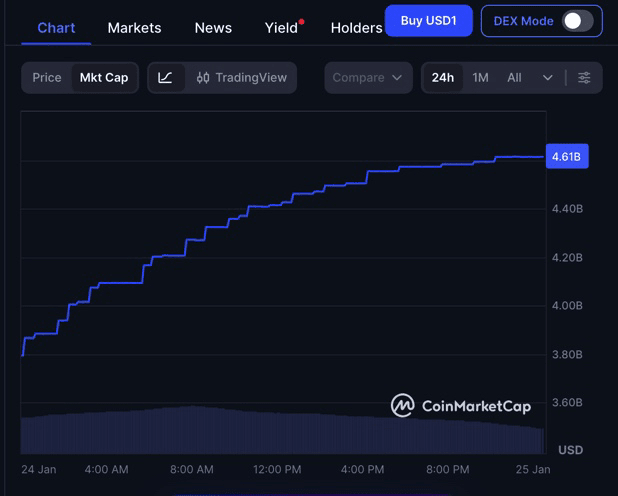The width and height of the screenshot is (618, 496).
Task: Open the Yield tab
Action: [282, 28]
